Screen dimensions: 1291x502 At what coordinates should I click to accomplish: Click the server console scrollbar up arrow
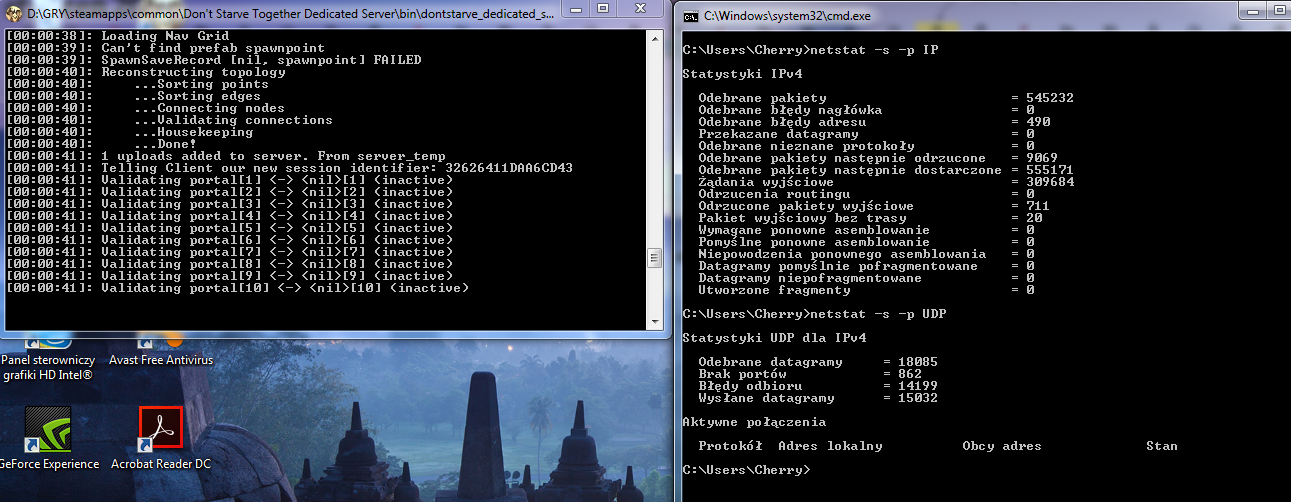pos(654,38)
